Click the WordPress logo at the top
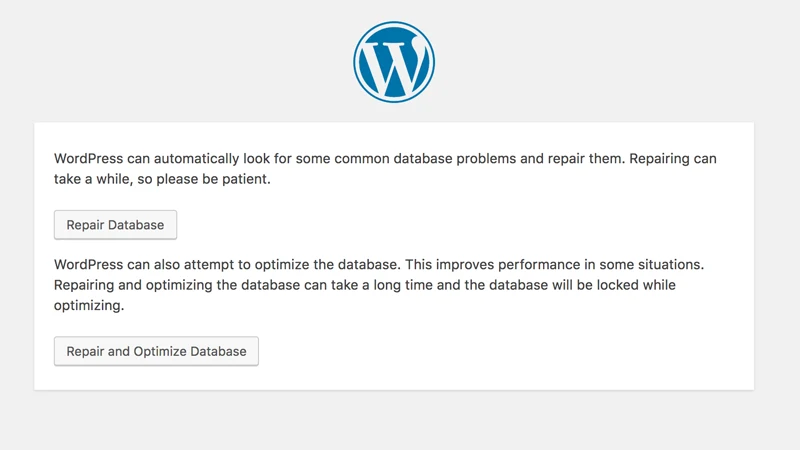800x450 pixels. click(x=394, y=62)
